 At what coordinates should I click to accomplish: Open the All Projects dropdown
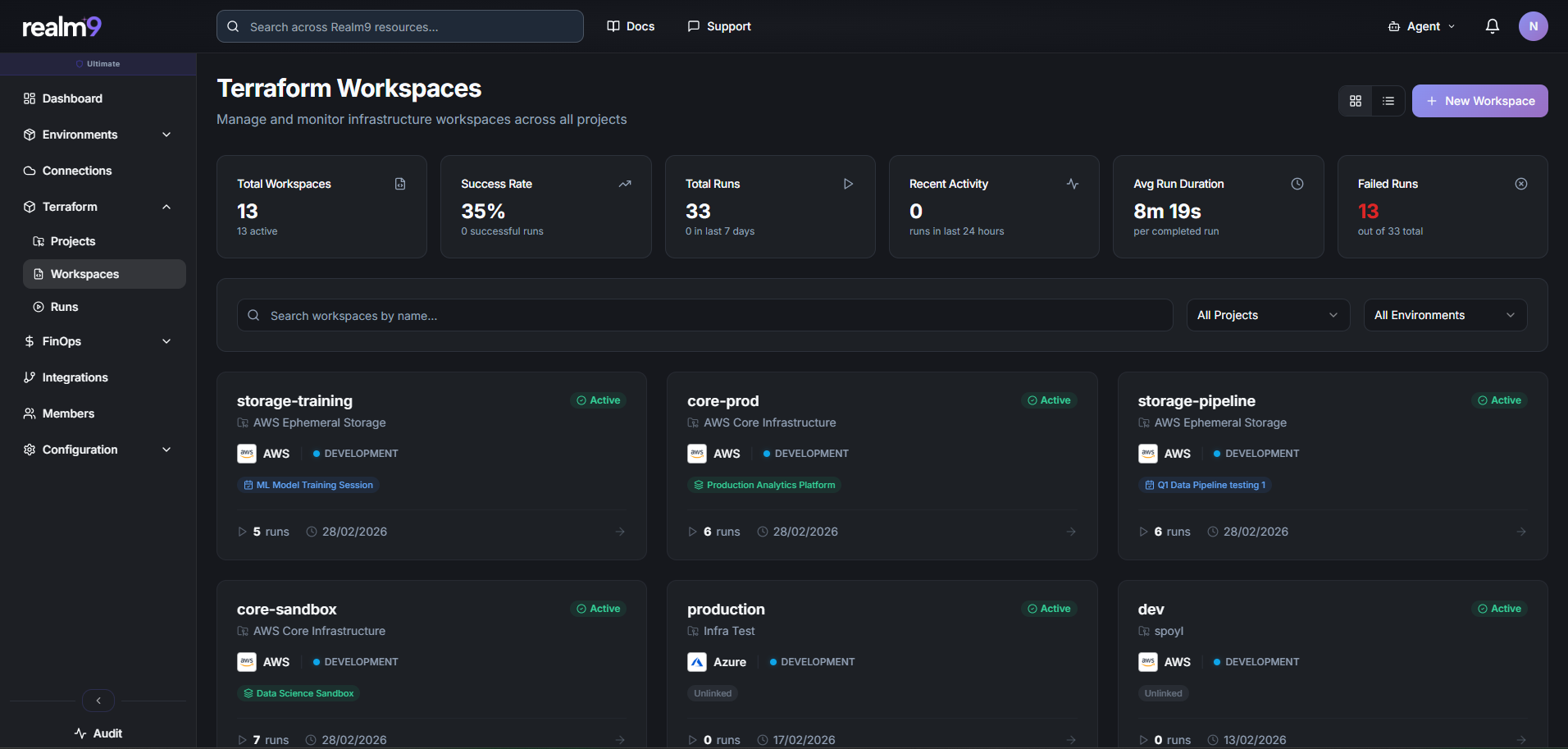point(1267,314)
